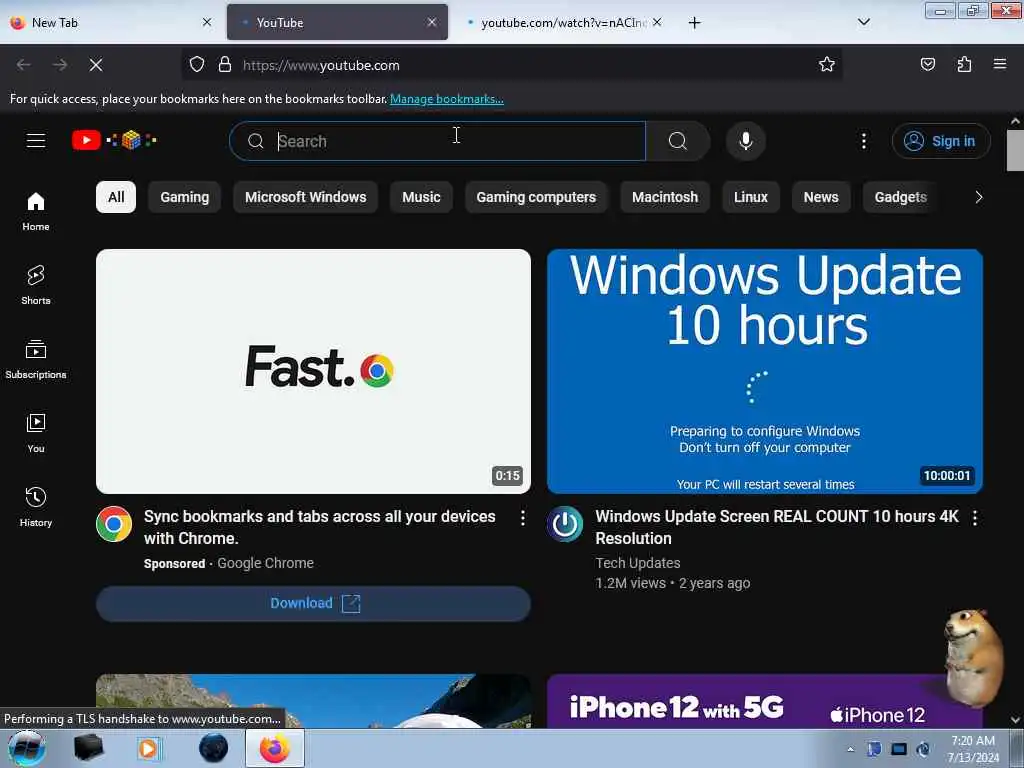This screenshot has height=768, width=1024.
Task: Go back with Firefox back arrow
Action: coord(24,65)
